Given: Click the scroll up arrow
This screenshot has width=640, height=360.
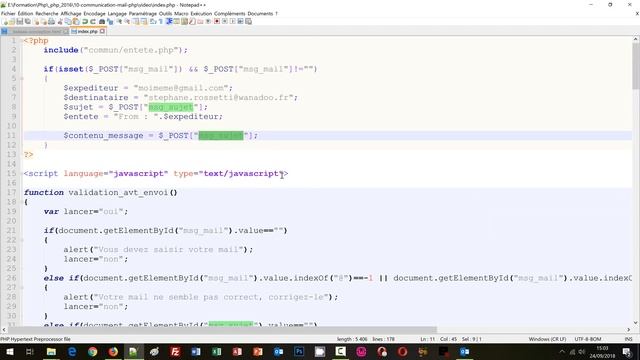Looking at the screenshot, I should tap(636, 39).
